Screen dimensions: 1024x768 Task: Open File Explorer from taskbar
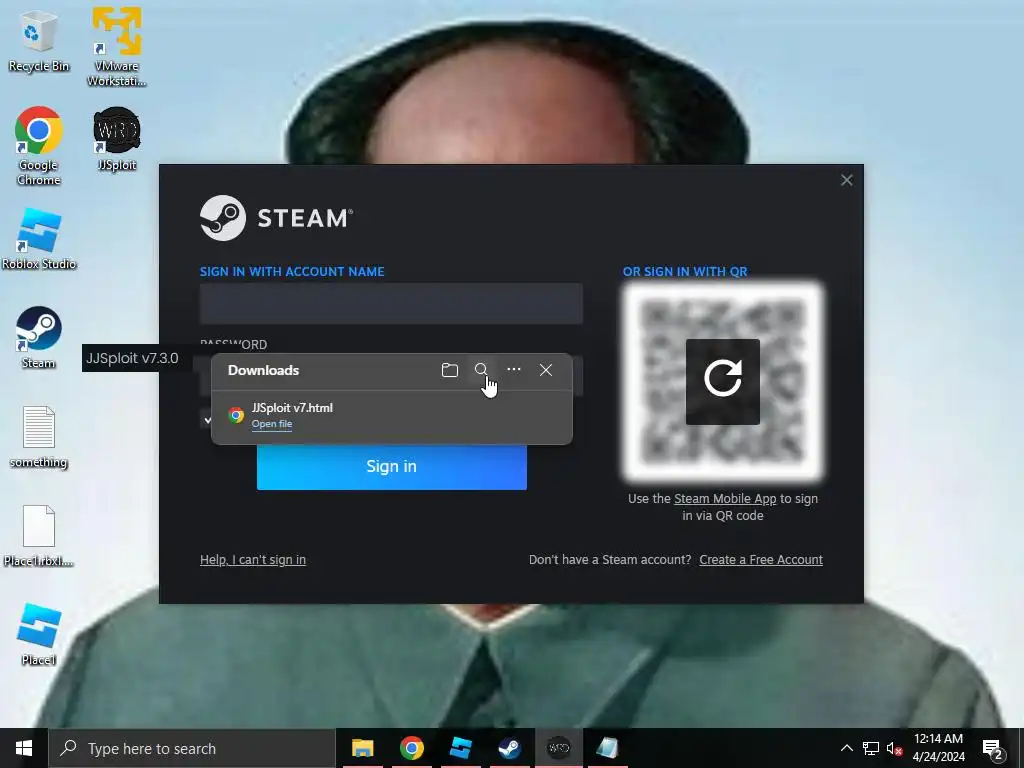click(x=362, y=748)
